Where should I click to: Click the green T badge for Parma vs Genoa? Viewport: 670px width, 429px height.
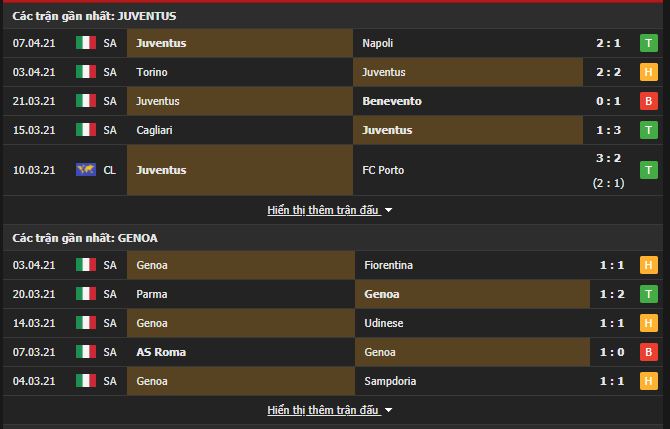[648, 294]
